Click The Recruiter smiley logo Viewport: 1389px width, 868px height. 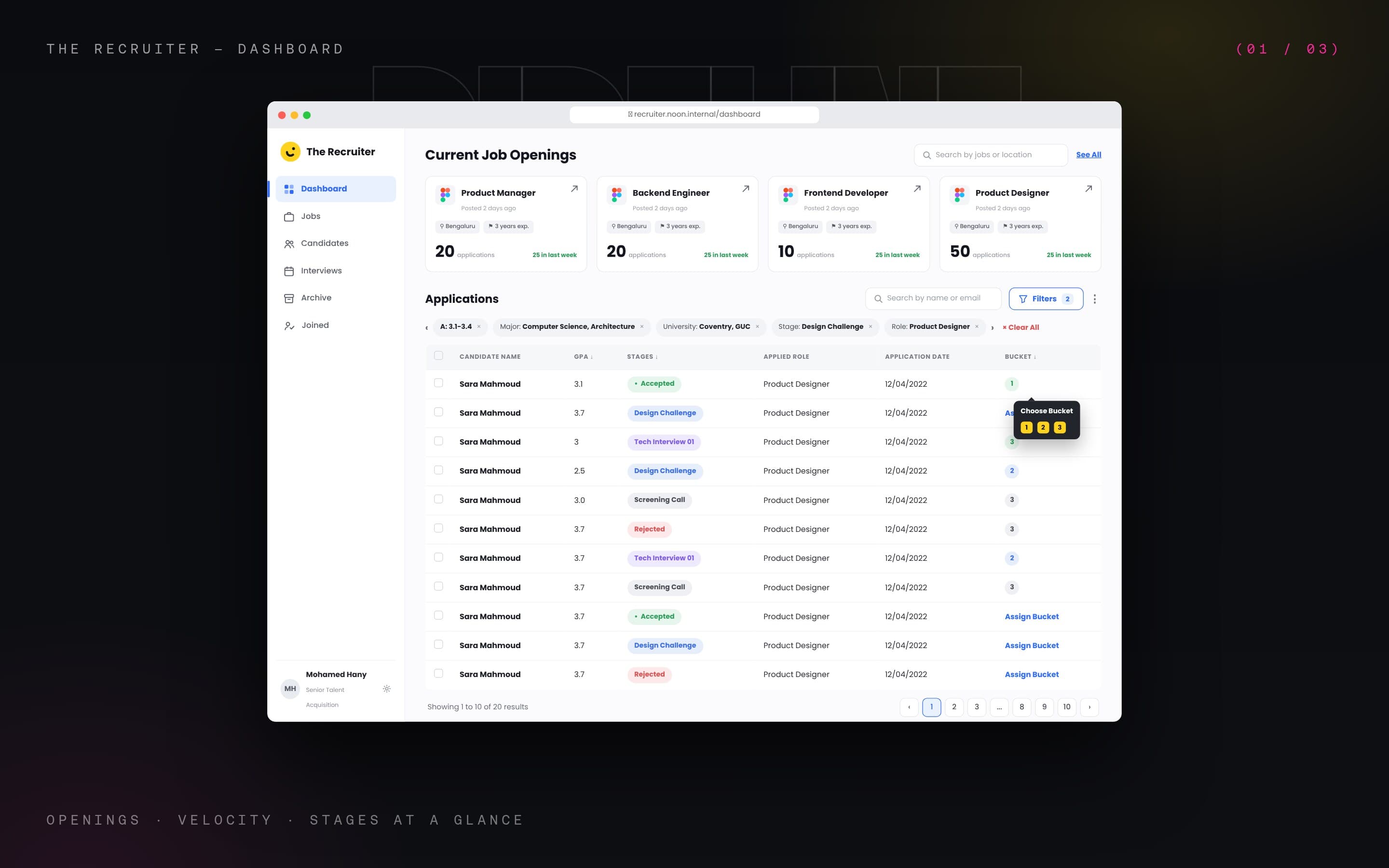[290, 151]
